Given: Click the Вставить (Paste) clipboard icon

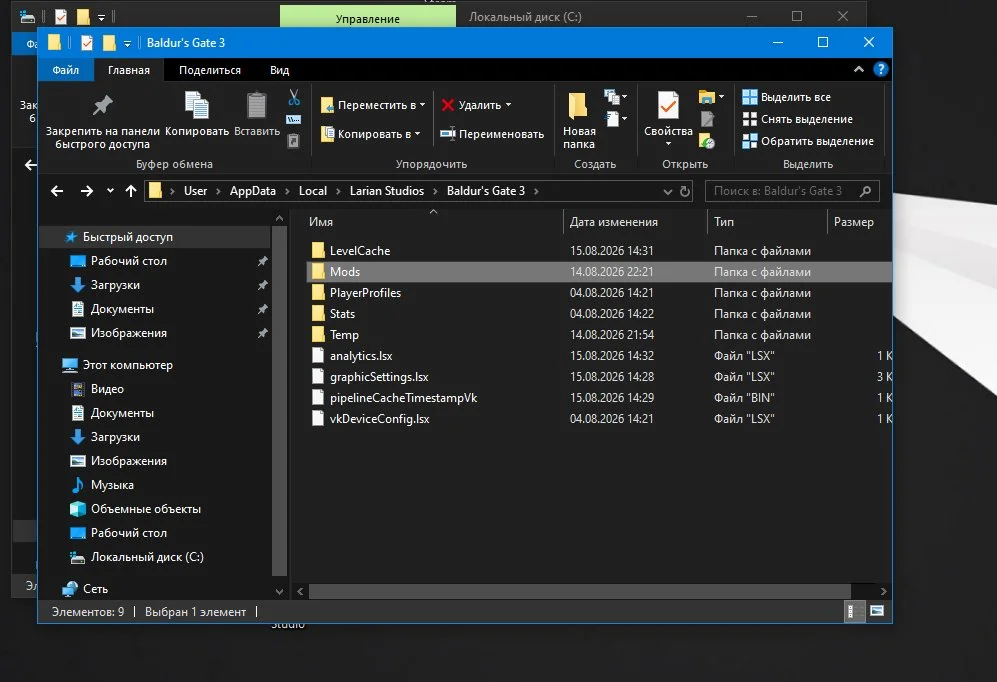Looking at the screenshot, I should point(256,106).
